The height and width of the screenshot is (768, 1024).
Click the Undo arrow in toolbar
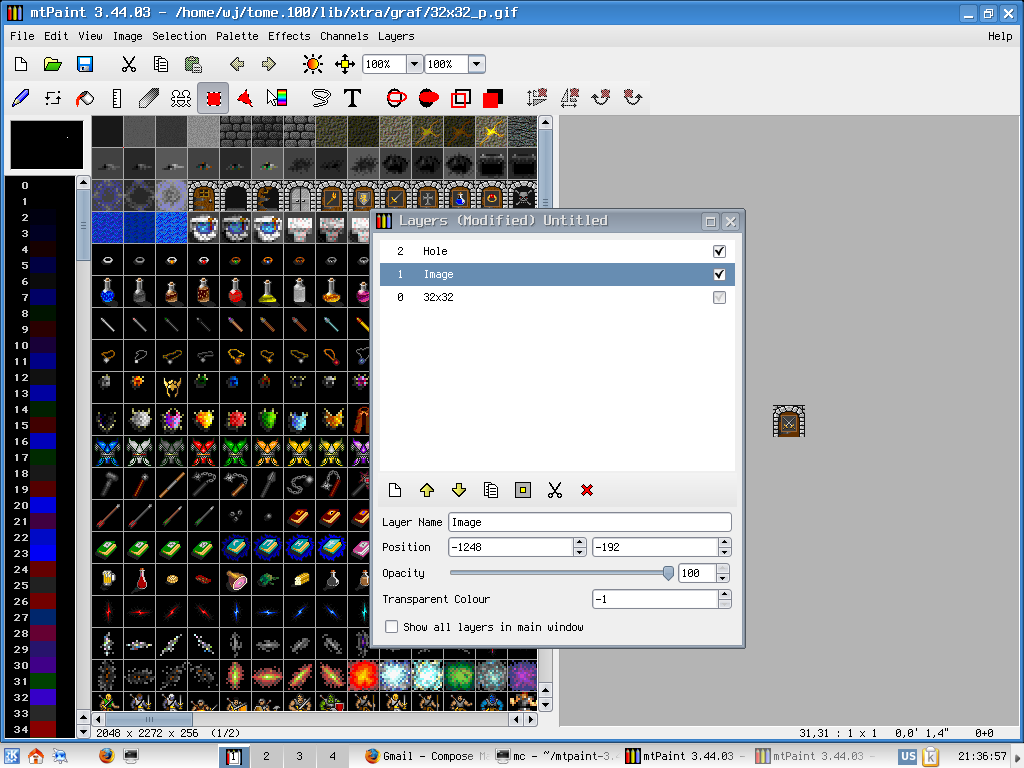coord(237,64)
